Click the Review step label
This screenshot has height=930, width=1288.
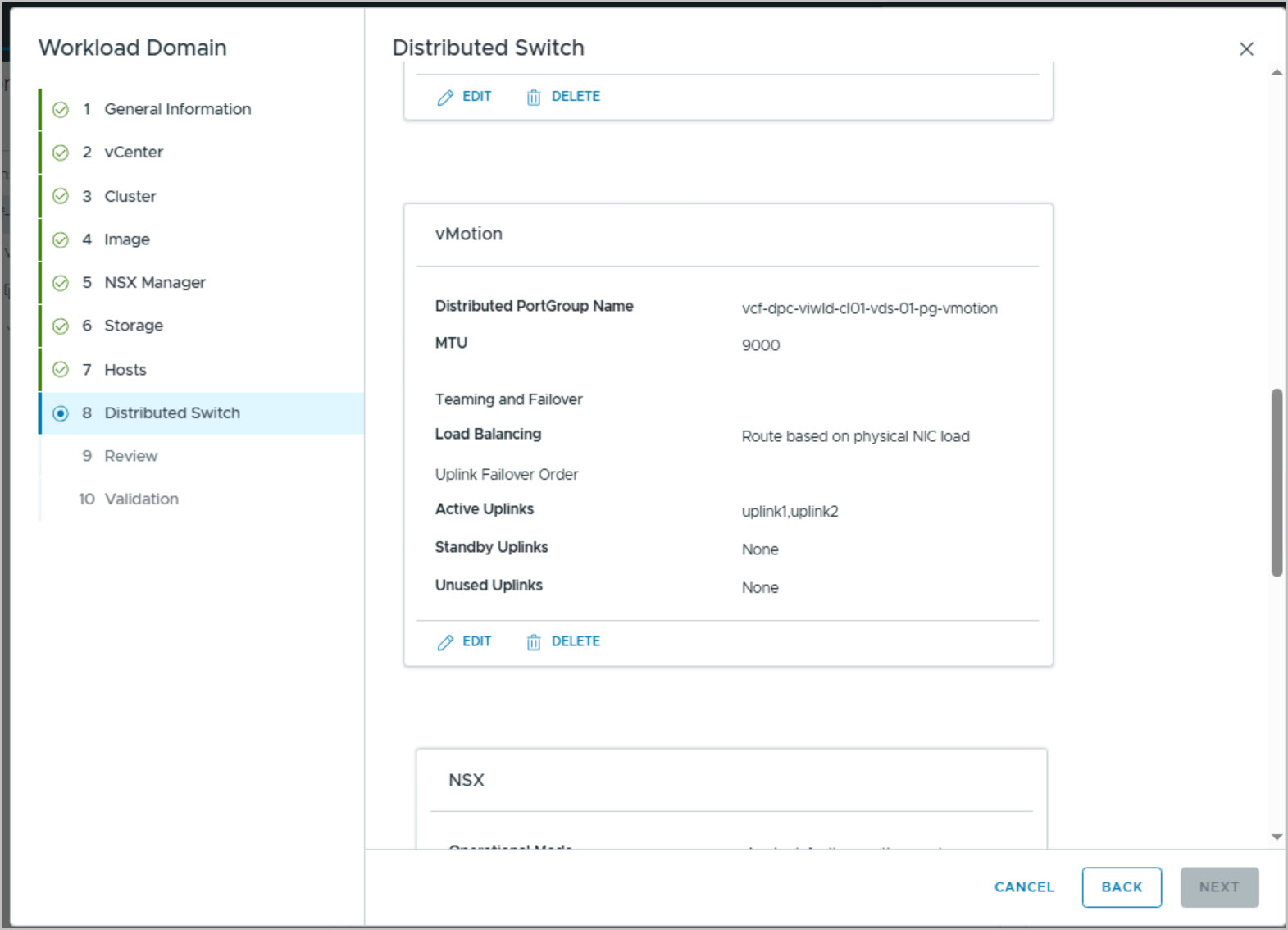click(131, 456)
